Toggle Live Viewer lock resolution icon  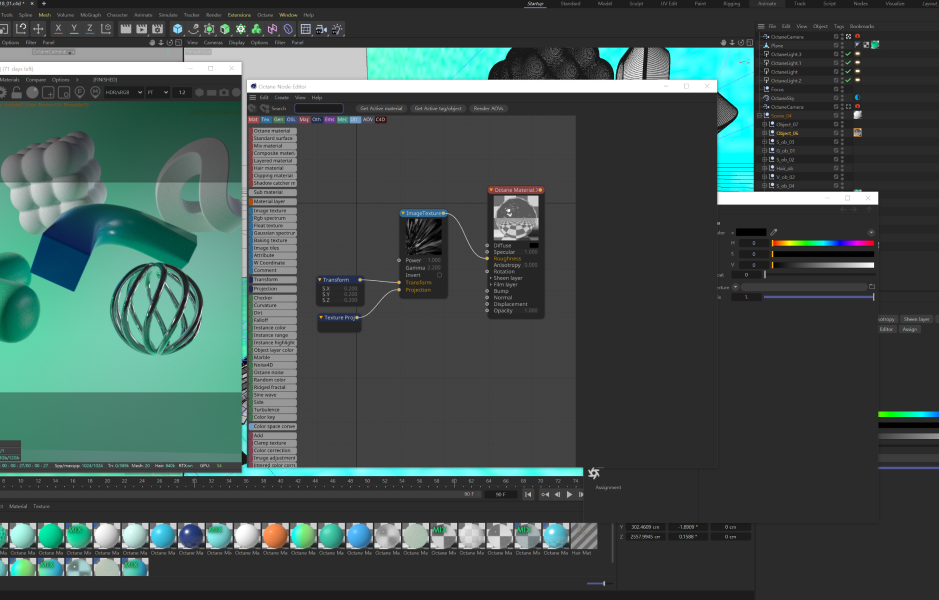click(x=17, y=92)
